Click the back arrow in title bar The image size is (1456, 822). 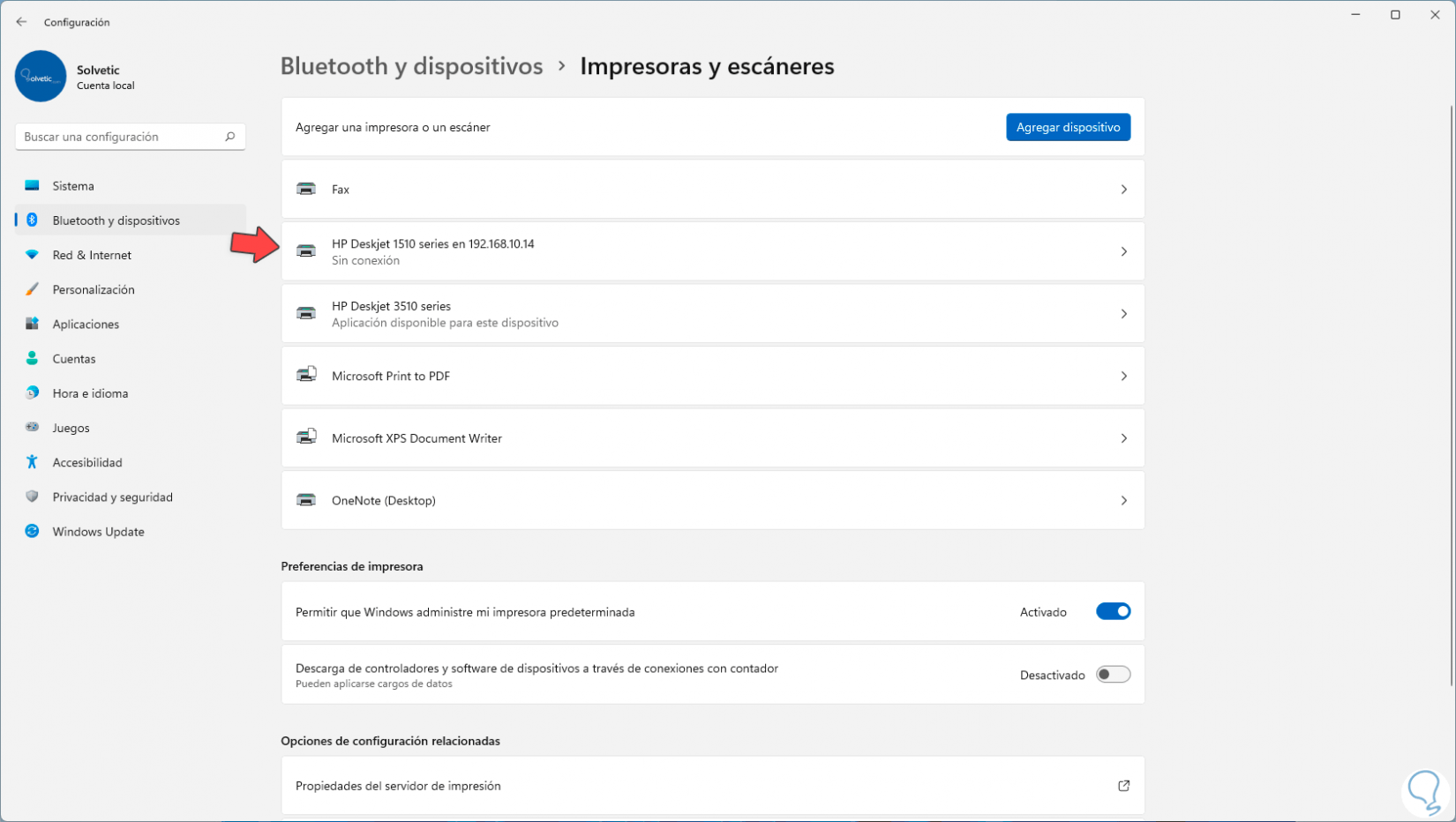(21, 22)
